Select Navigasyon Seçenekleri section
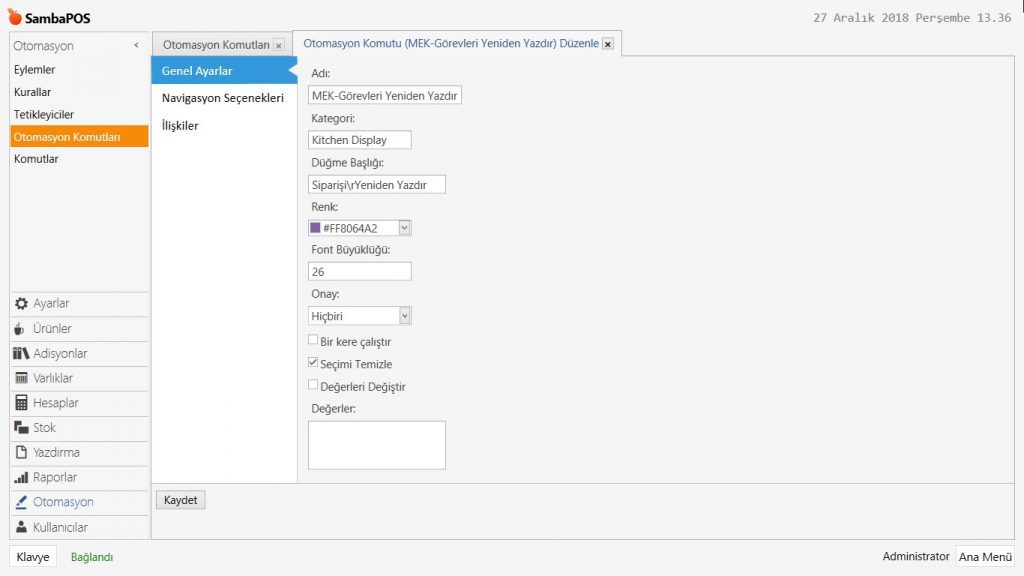The height and width of the screenshot is (576, 1024). [222, 98]
